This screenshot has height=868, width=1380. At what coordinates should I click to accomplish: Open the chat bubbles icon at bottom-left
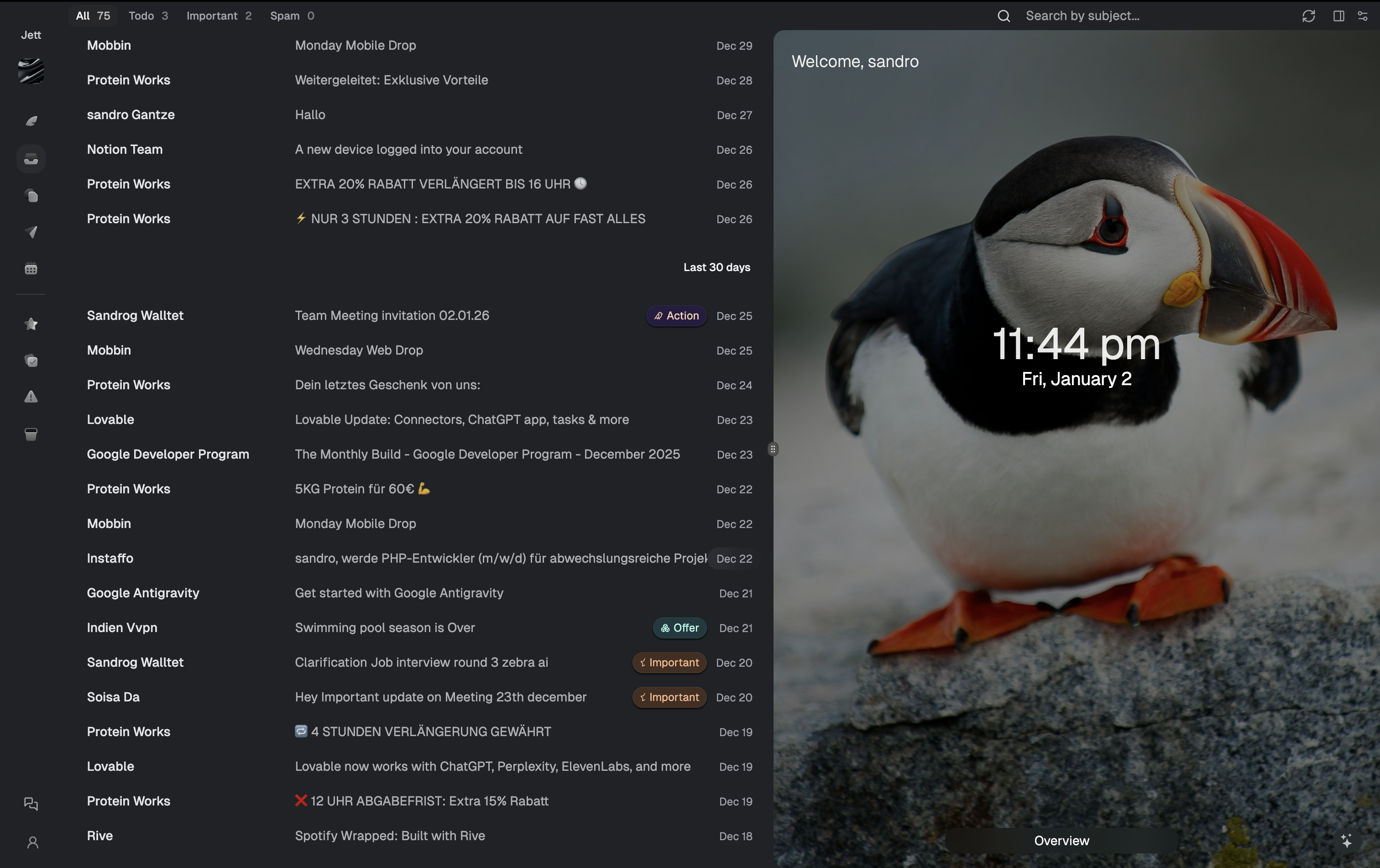(31, 804)
